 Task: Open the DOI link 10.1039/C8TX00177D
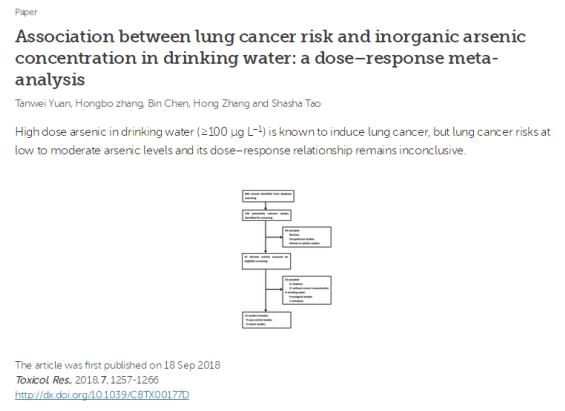click(x=102, y=395)
